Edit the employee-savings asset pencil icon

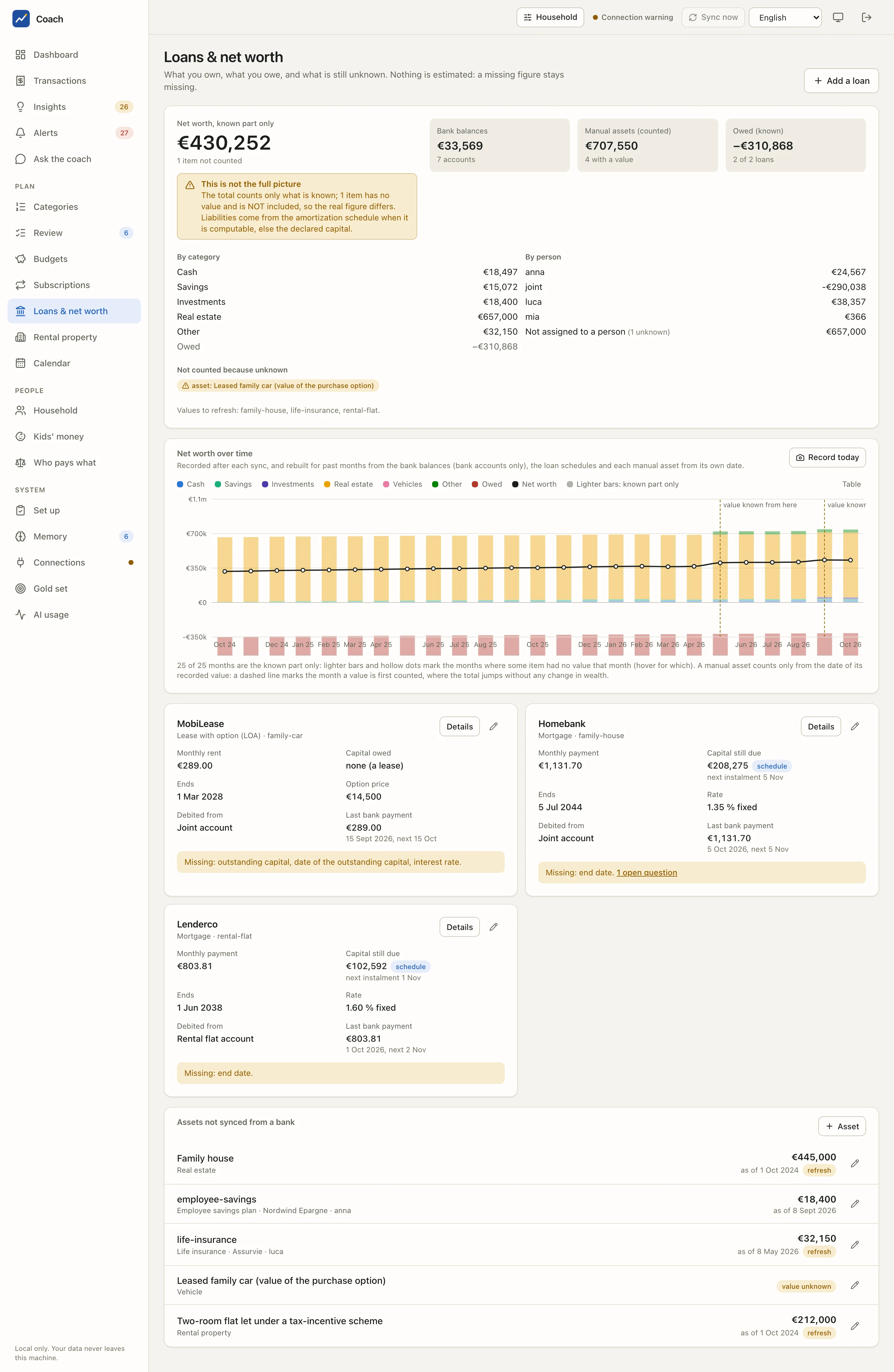pos(855,1204)
